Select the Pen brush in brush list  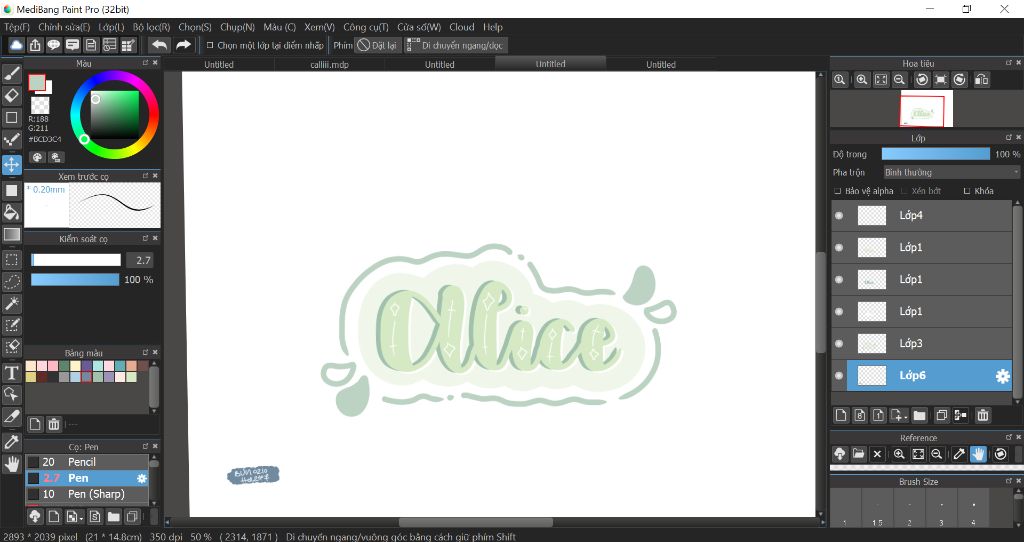[x=87, y=478]
